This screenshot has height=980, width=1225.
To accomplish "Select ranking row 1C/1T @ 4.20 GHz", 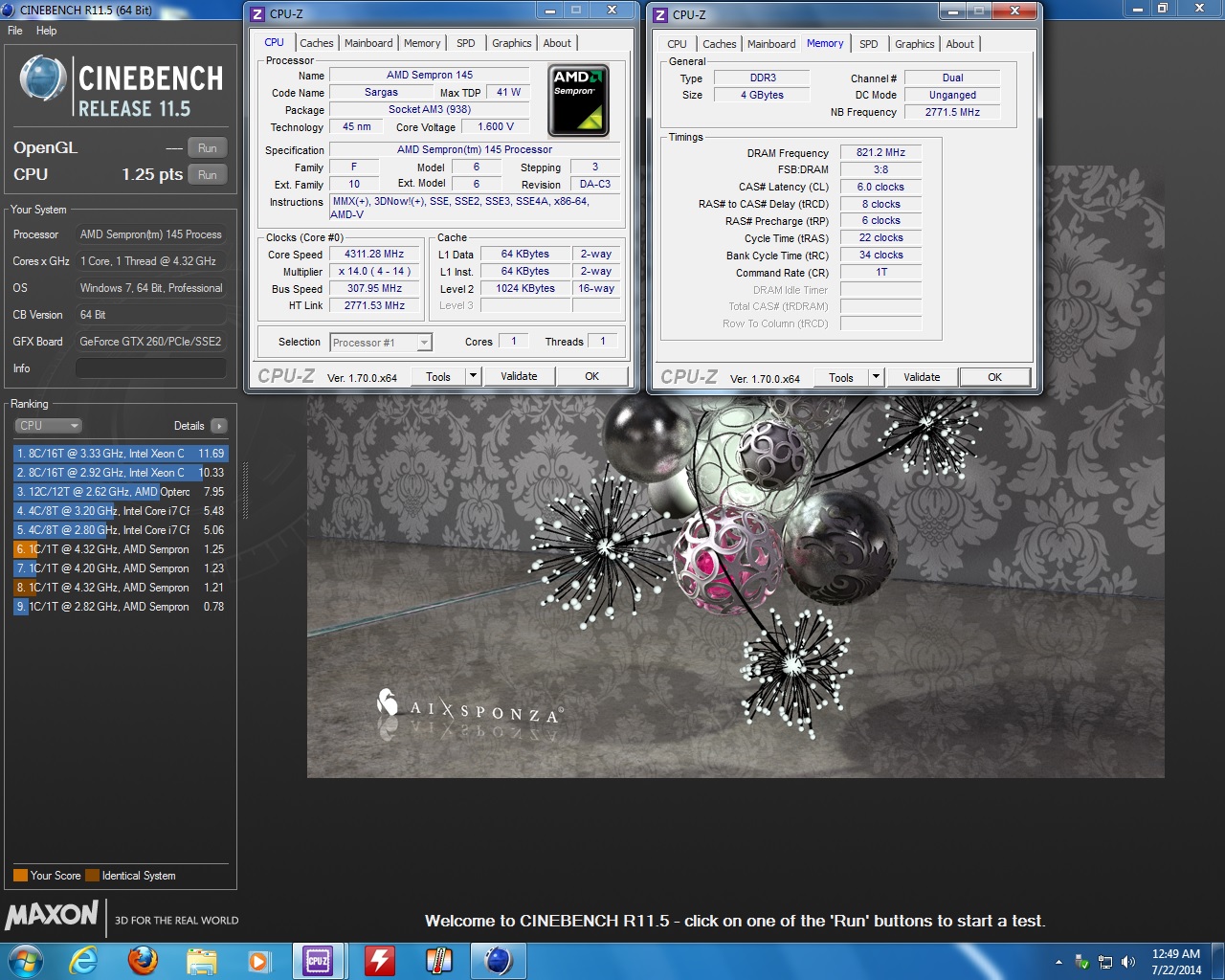I will point(121,568).
